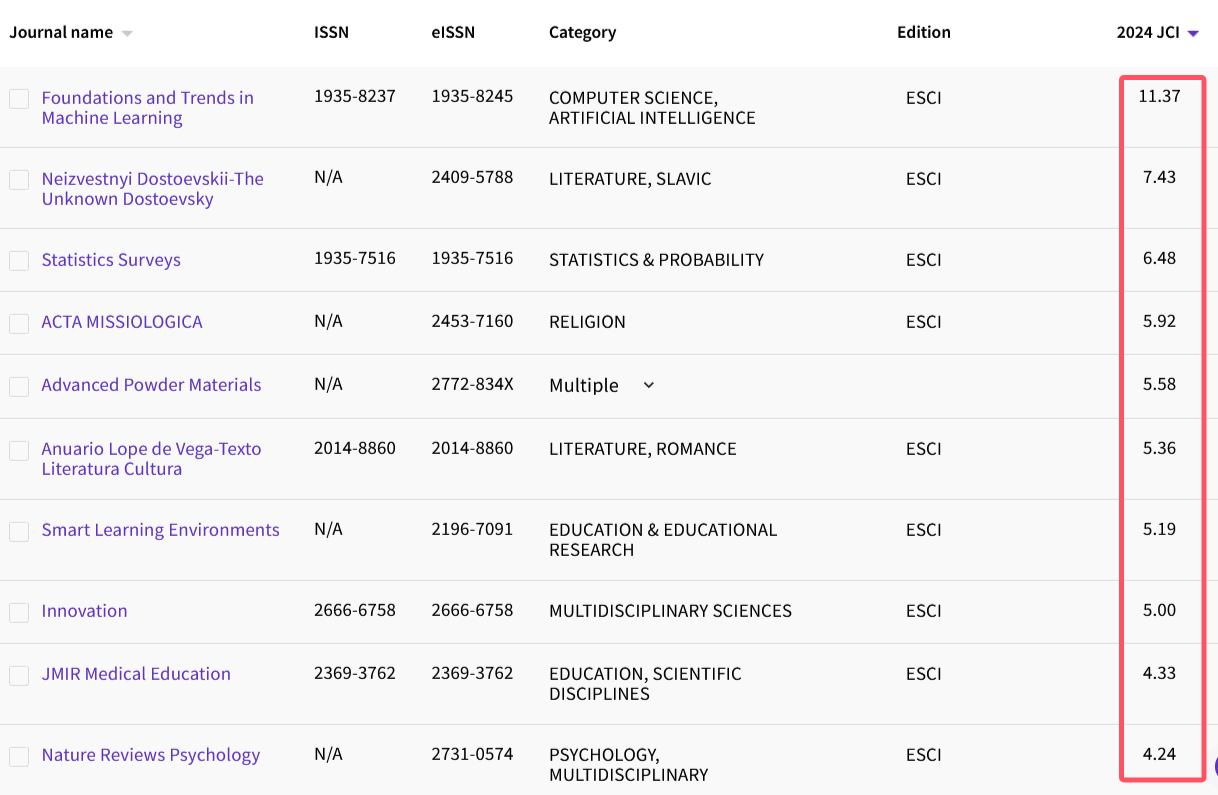Open Foundations and Trends in Machine Learning
1218x795 pixels.
pos(147,108)
